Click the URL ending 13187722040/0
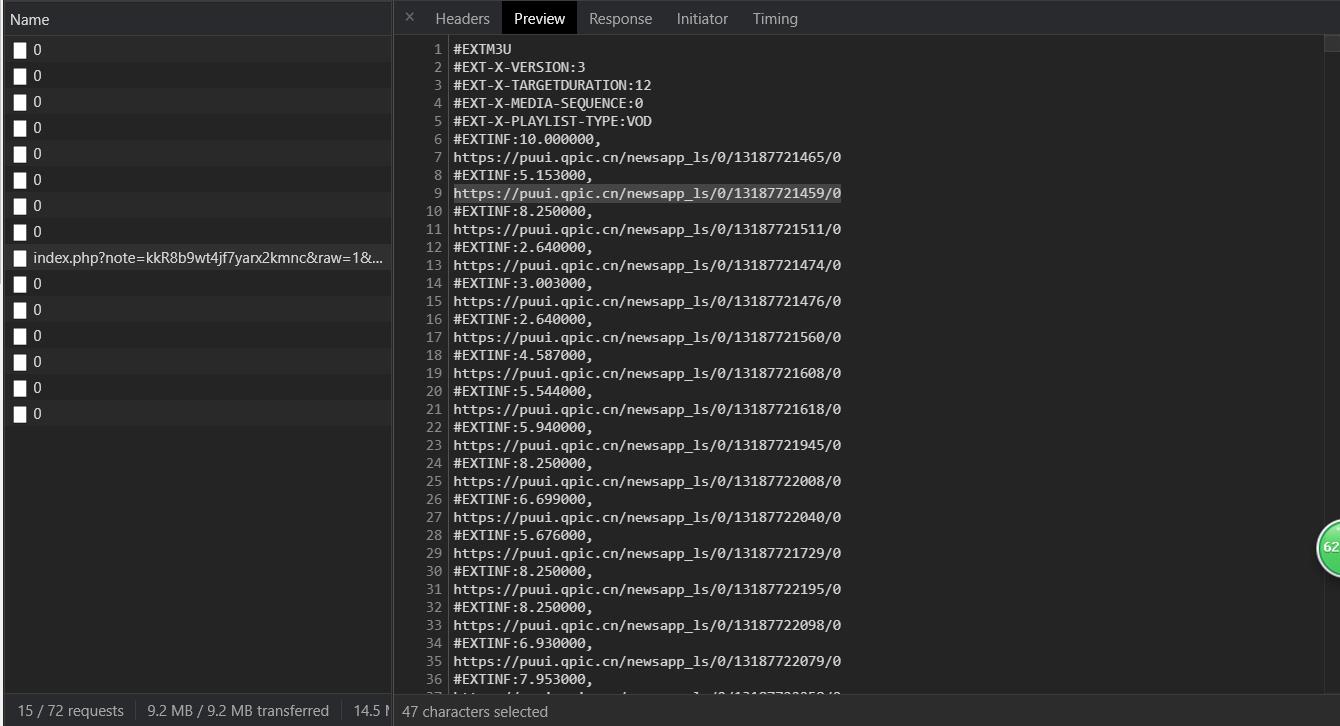The height and width of the screenshot is (726, 1340). click(x=647, y=517)
